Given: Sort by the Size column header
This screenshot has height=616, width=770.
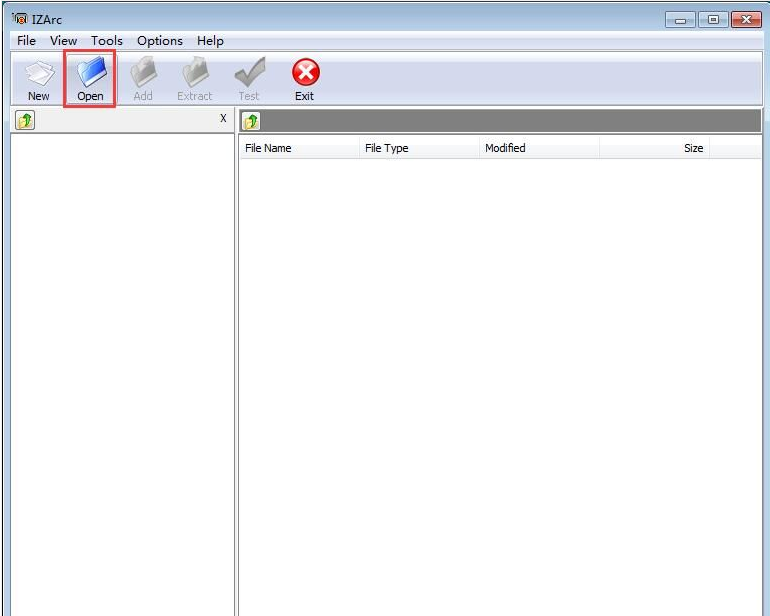Looking at the screenshot, I should 654,148.
